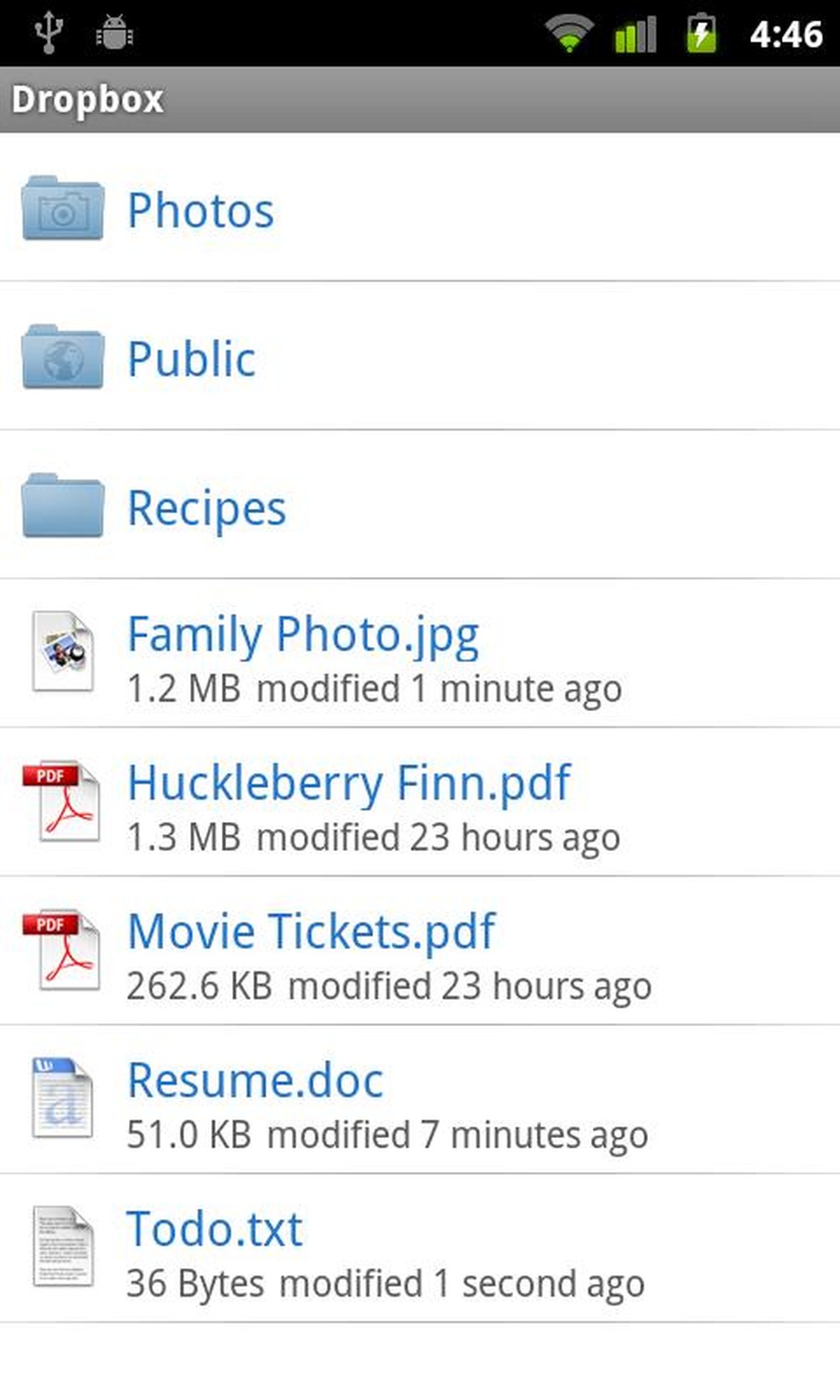This screenshot has width=840, height=1400.
Task: Tap the USB connection notification icon
Action: (x=49, y=32)
